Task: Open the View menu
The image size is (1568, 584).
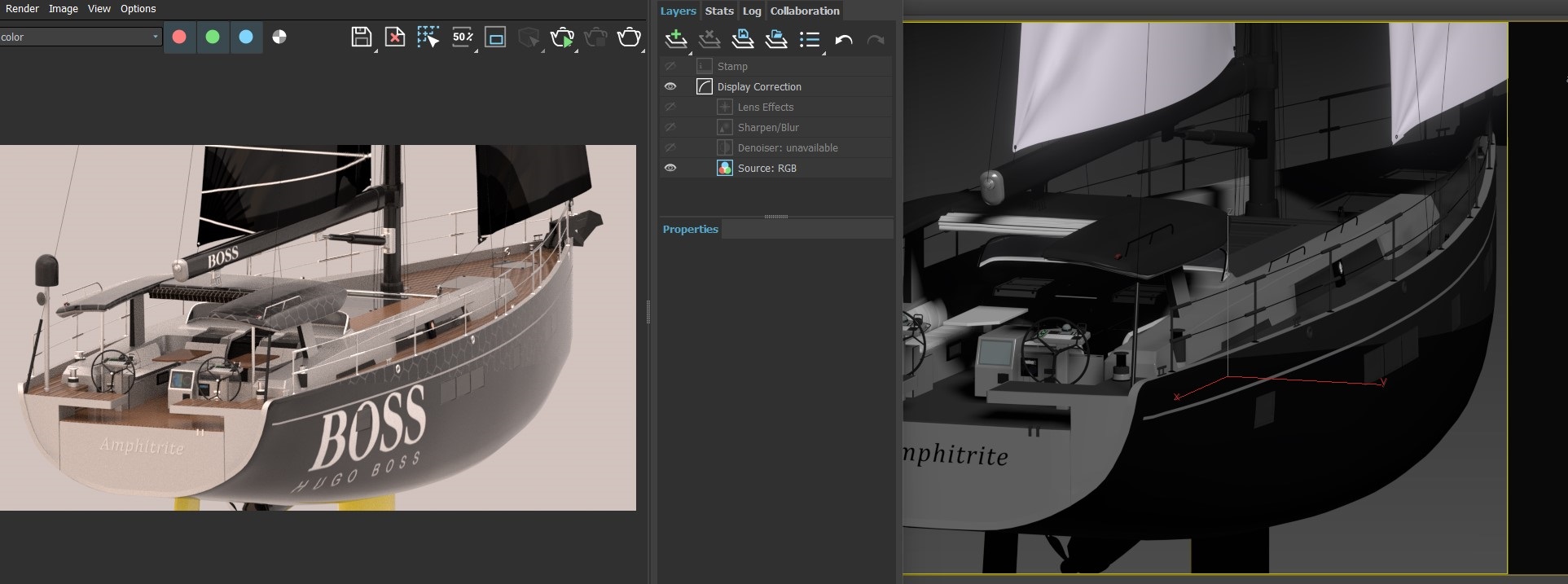Action: (x=99, y=8)
